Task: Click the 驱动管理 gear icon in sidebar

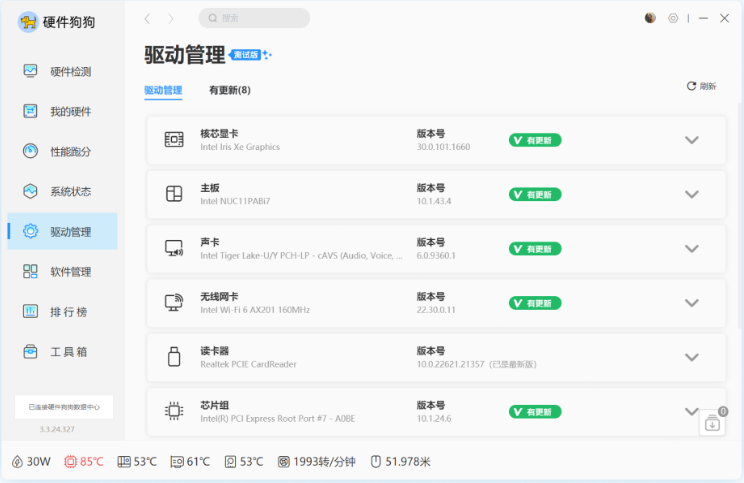Action: (x=30, y=231)
